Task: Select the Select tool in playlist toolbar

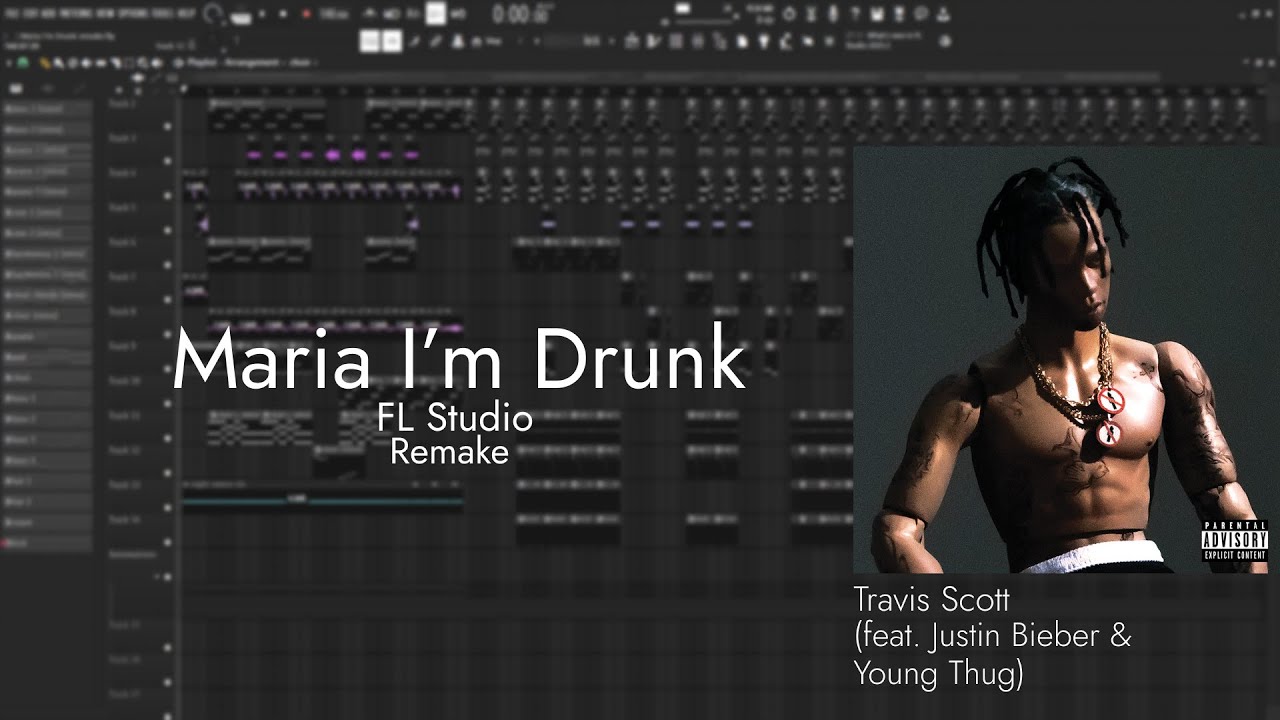Action: [x=128, y=63]
